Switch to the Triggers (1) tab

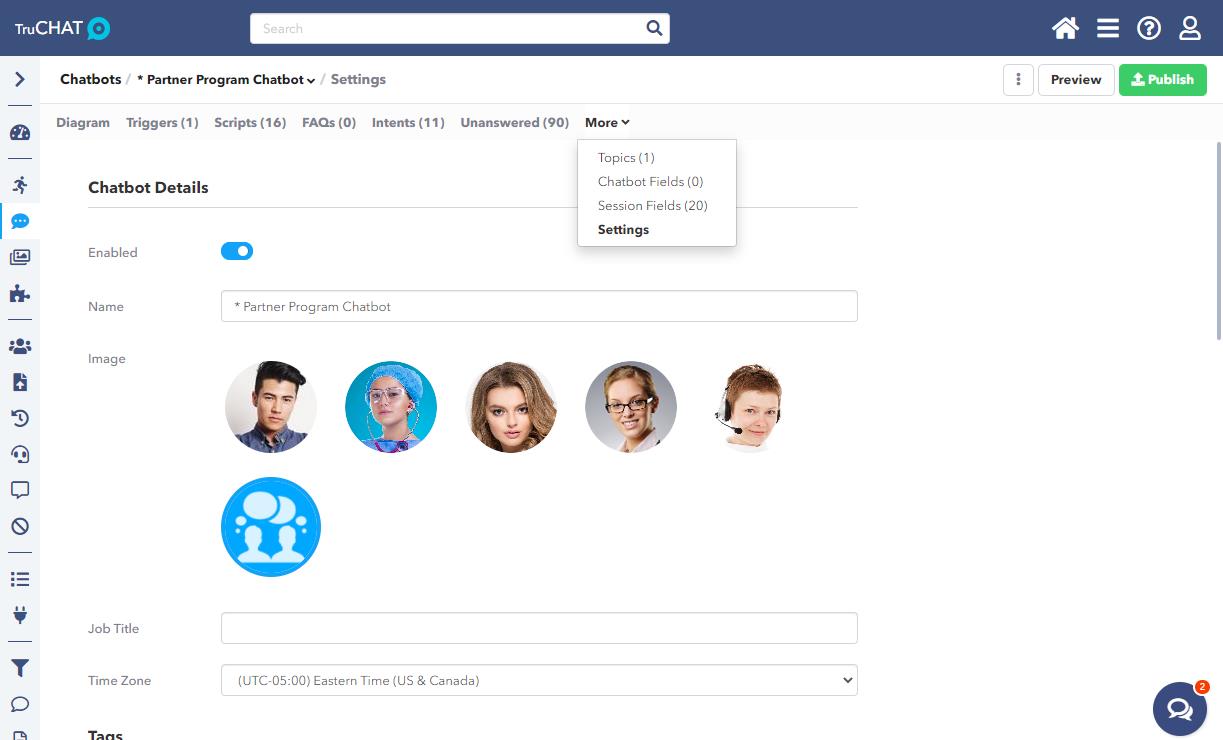[x=162, y=122]
